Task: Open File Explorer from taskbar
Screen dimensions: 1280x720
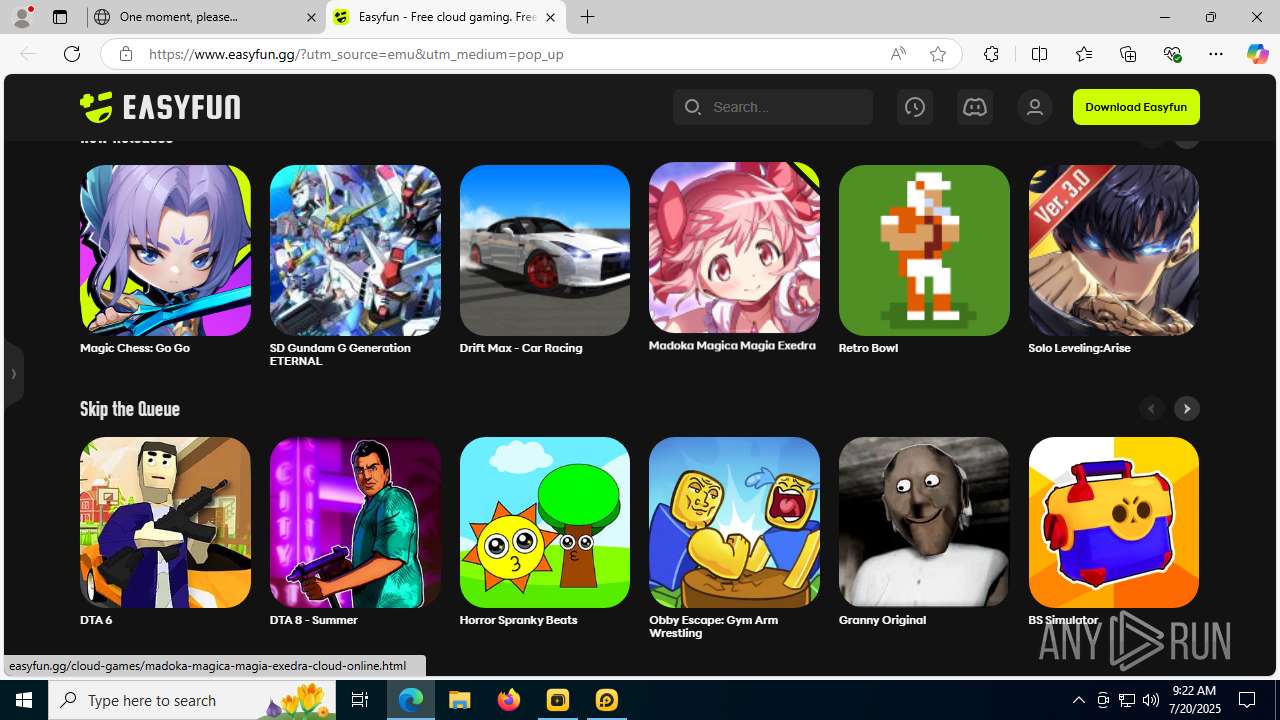Action: 460,700
